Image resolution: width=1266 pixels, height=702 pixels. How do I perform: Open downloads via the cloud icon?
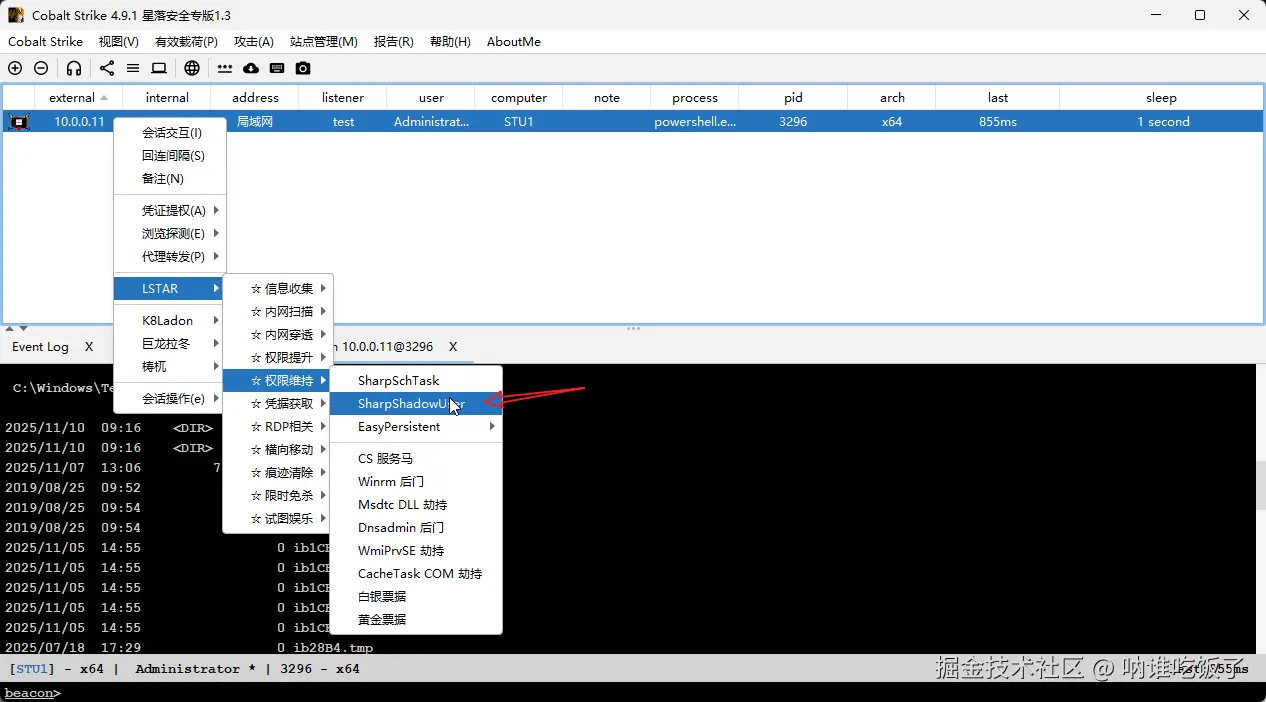click(251, 68)
